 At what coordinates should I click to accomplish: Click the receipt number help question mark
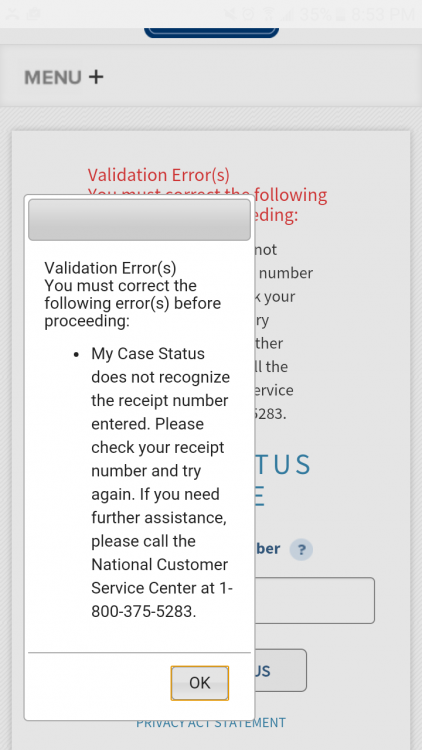click(x=301, y=550)
